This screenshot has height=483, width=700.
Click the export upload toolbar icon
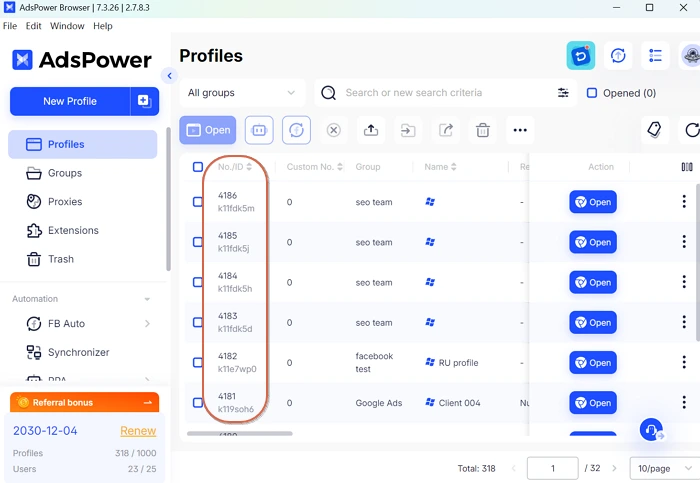[x=371, y=130]
